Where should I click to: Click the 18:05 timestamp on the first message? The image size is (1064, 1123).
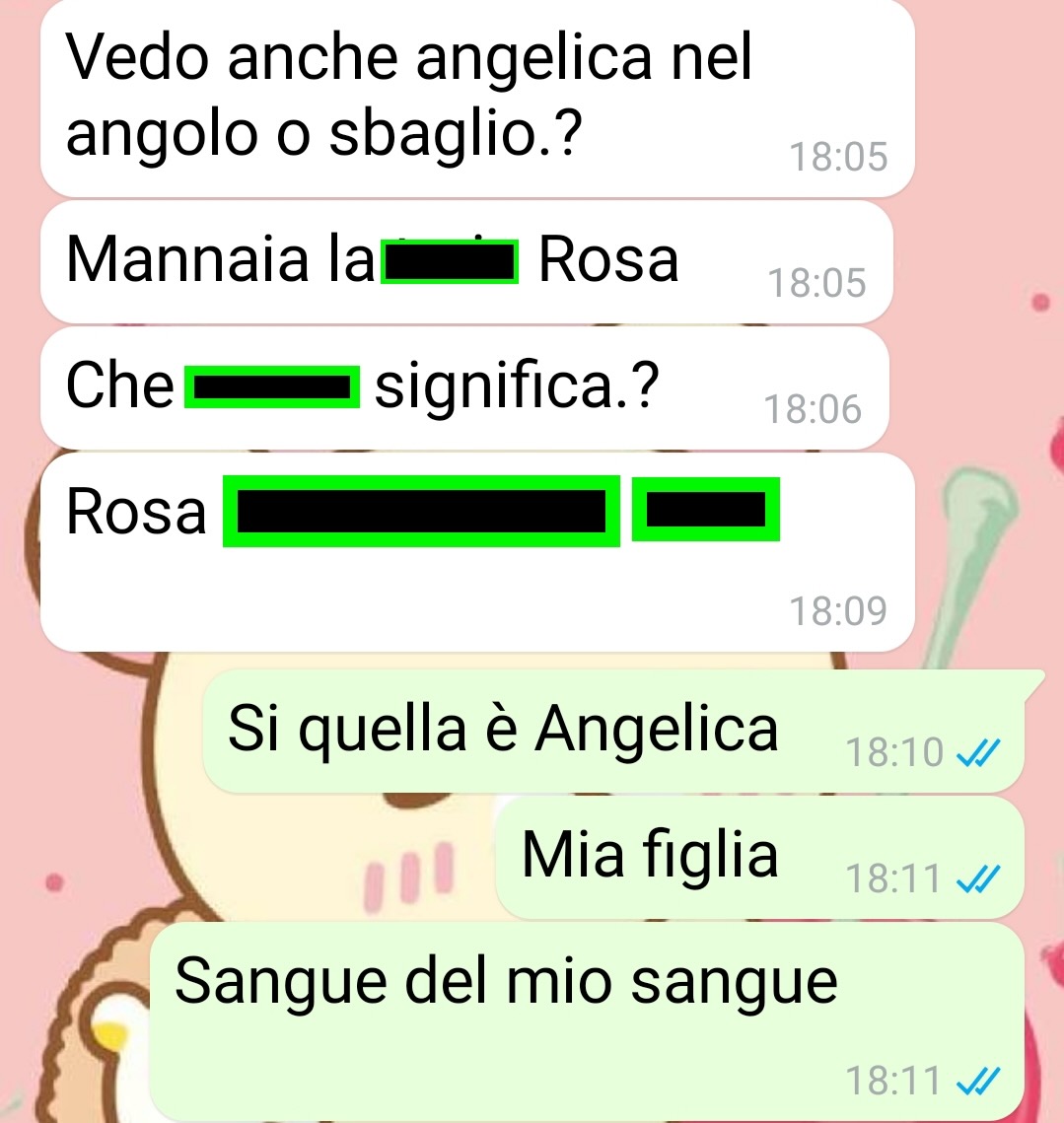tap(838, 157)
